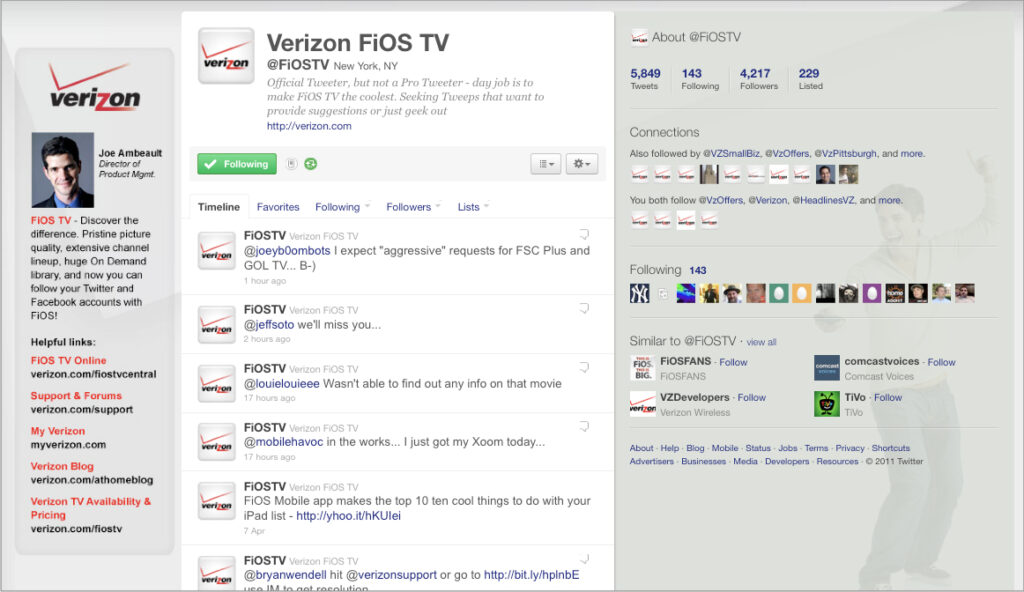Click the 5,849 Tweets count
1024x592 pixels.
pos(645,78)
